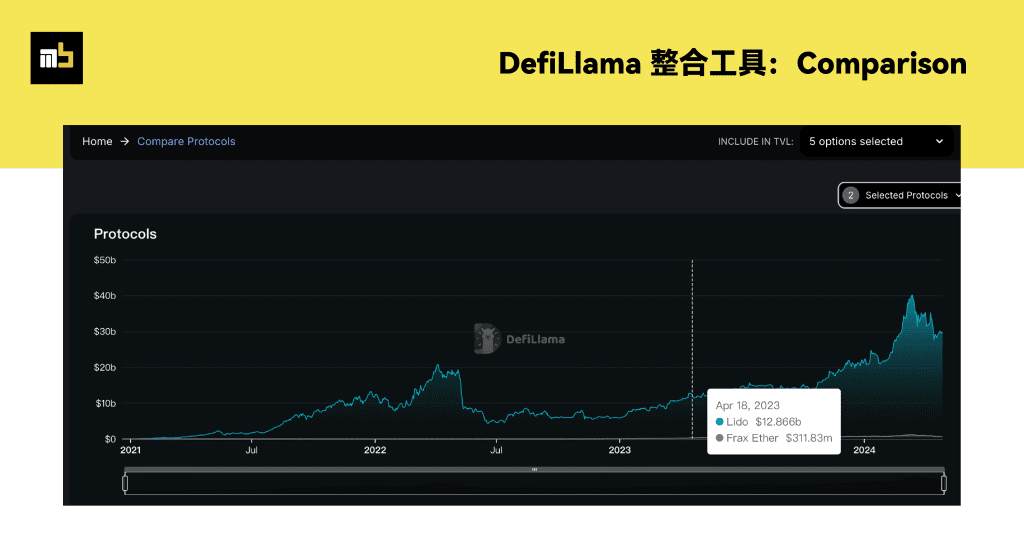The image size is (1024, 538).
Task: Click the '$30b' y-axis label
Action: click(104, 332)
